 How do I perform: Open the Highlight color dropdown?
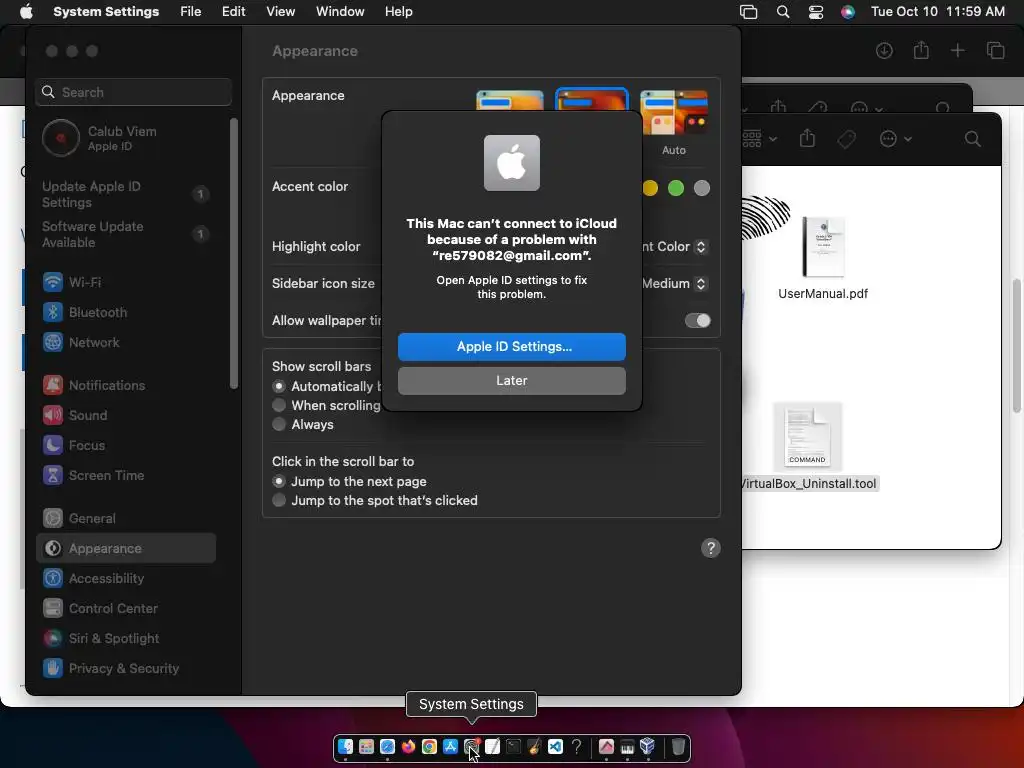701,247
